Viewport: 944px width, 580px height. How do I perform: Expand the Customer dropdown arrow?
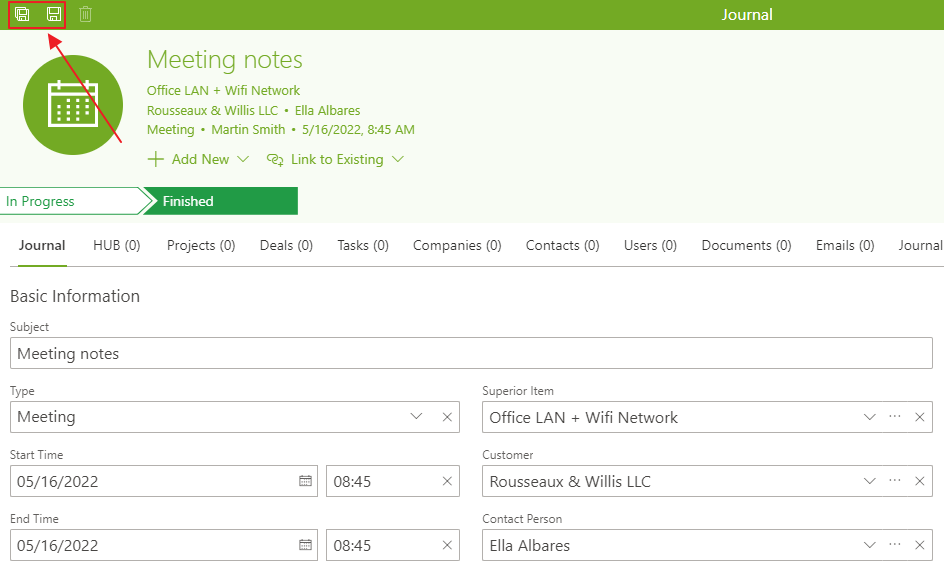[x=869, y=481]
